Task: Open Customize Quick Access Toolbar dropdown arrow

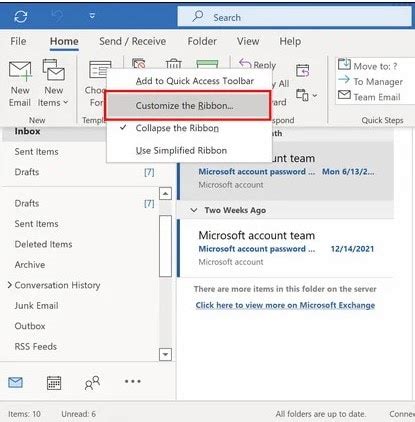Action: tap(92, 16)
